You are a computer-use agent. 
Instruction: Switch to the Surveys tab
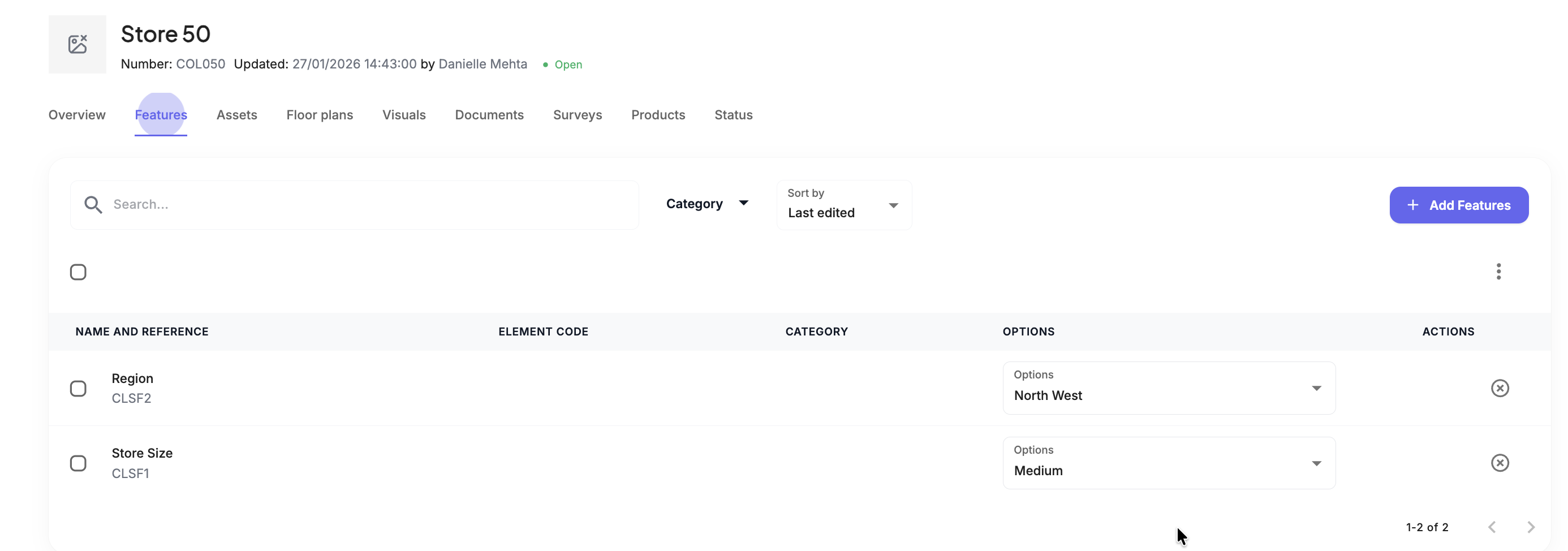[x=578, y=114]
